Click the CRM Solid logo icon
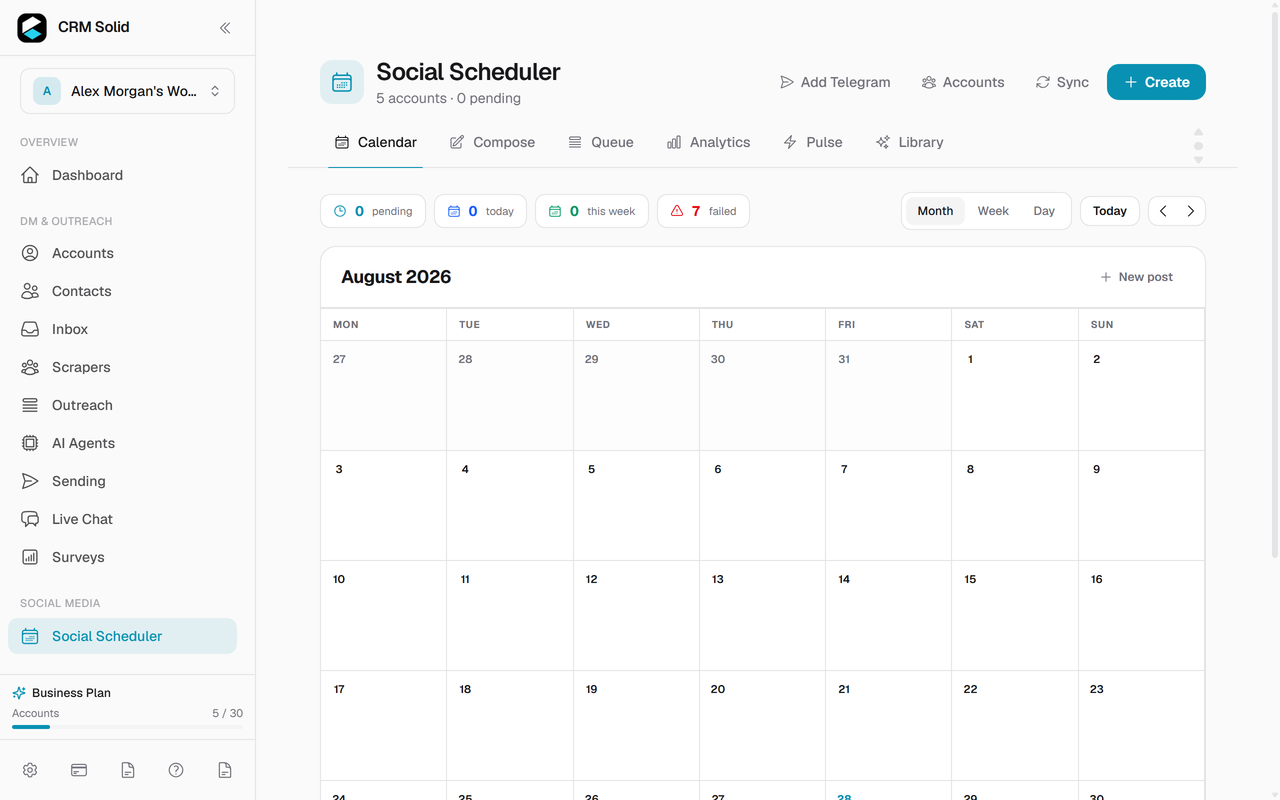Viewport: 1280px width, 800px height. [32, 28]
